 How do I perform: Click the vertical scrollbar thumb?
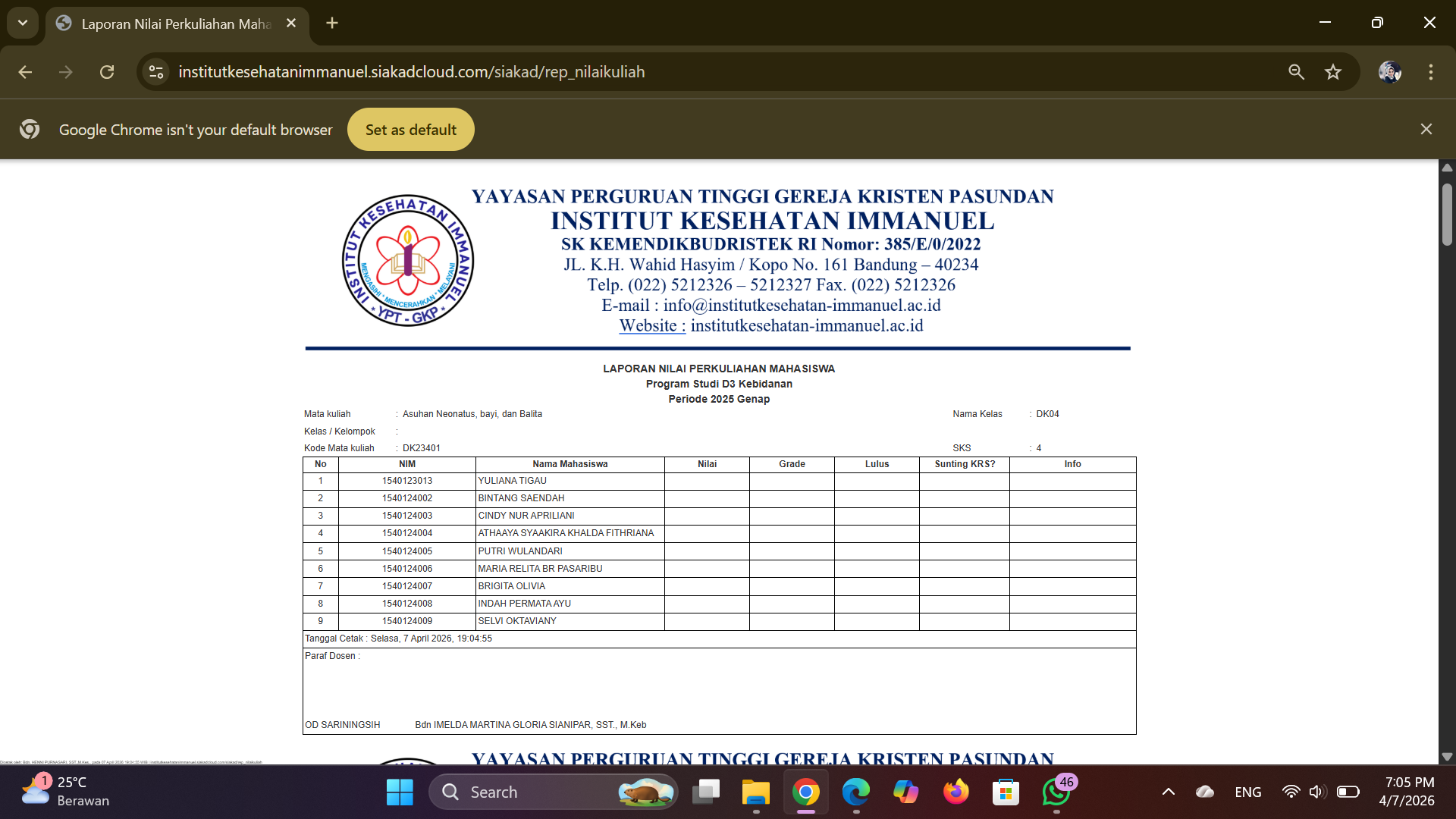(1447, 215)
